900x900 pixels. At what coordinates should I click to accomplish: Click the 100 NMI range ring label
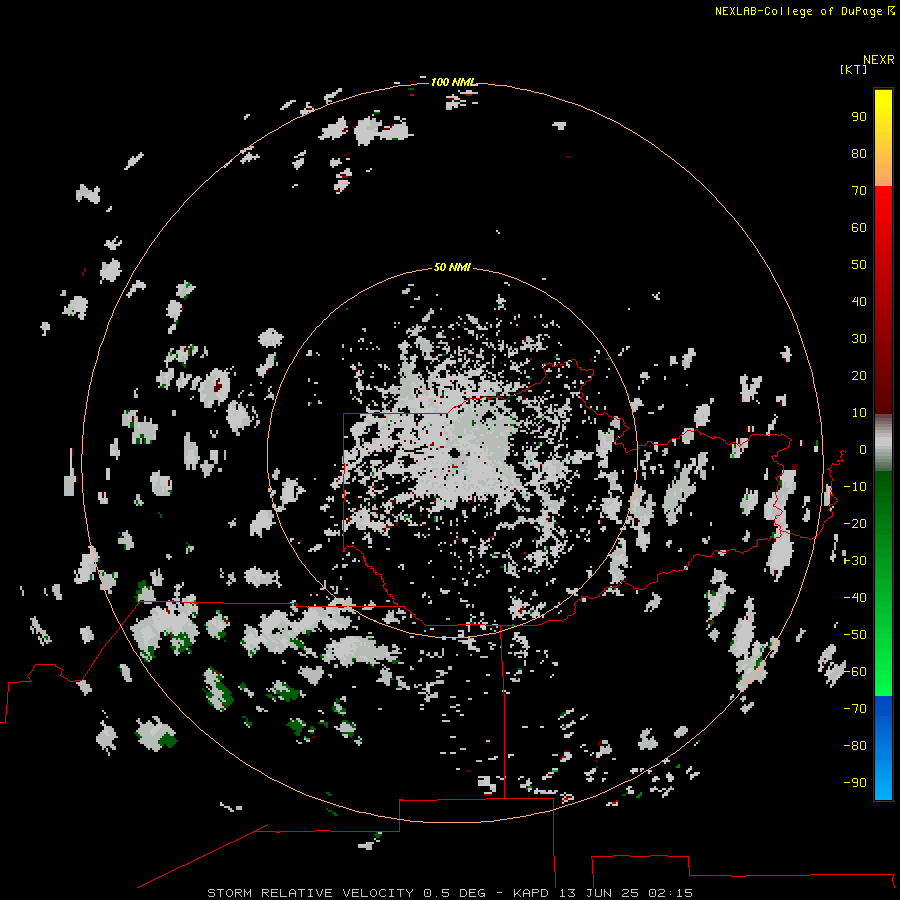453,82
